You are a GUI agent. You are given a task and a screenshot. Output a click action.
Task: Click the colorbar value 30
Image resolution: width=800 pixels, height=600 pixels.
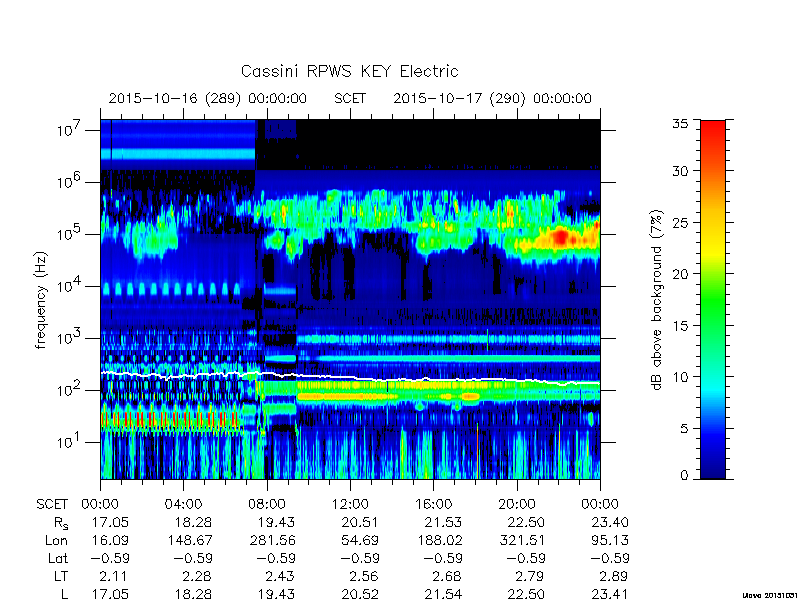[x=681, y=171]
